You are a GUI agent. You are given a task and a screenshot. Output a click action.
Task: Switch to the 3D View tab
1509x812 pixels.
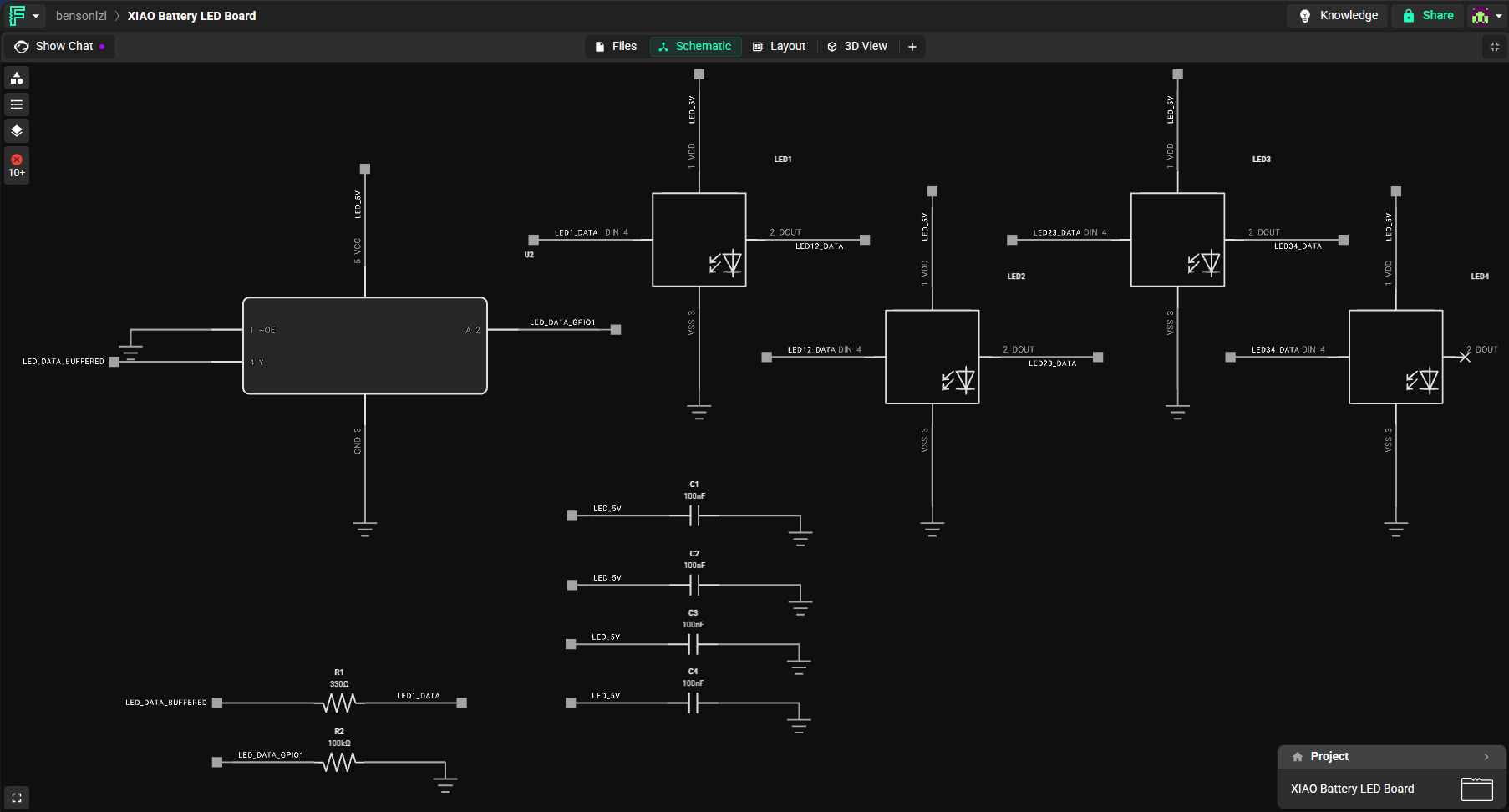[857, 47]
